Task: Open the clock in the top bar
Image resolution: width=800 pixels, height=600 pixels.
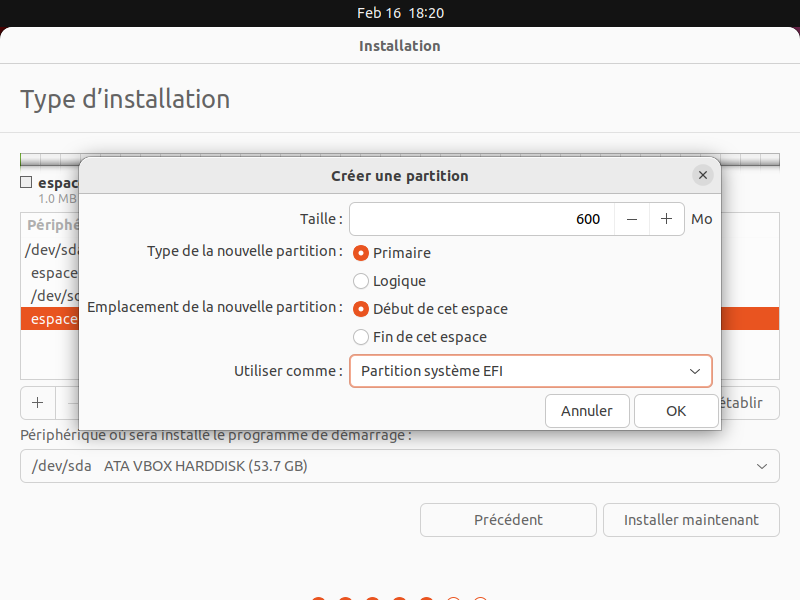Action: click(x=400, y=13)
